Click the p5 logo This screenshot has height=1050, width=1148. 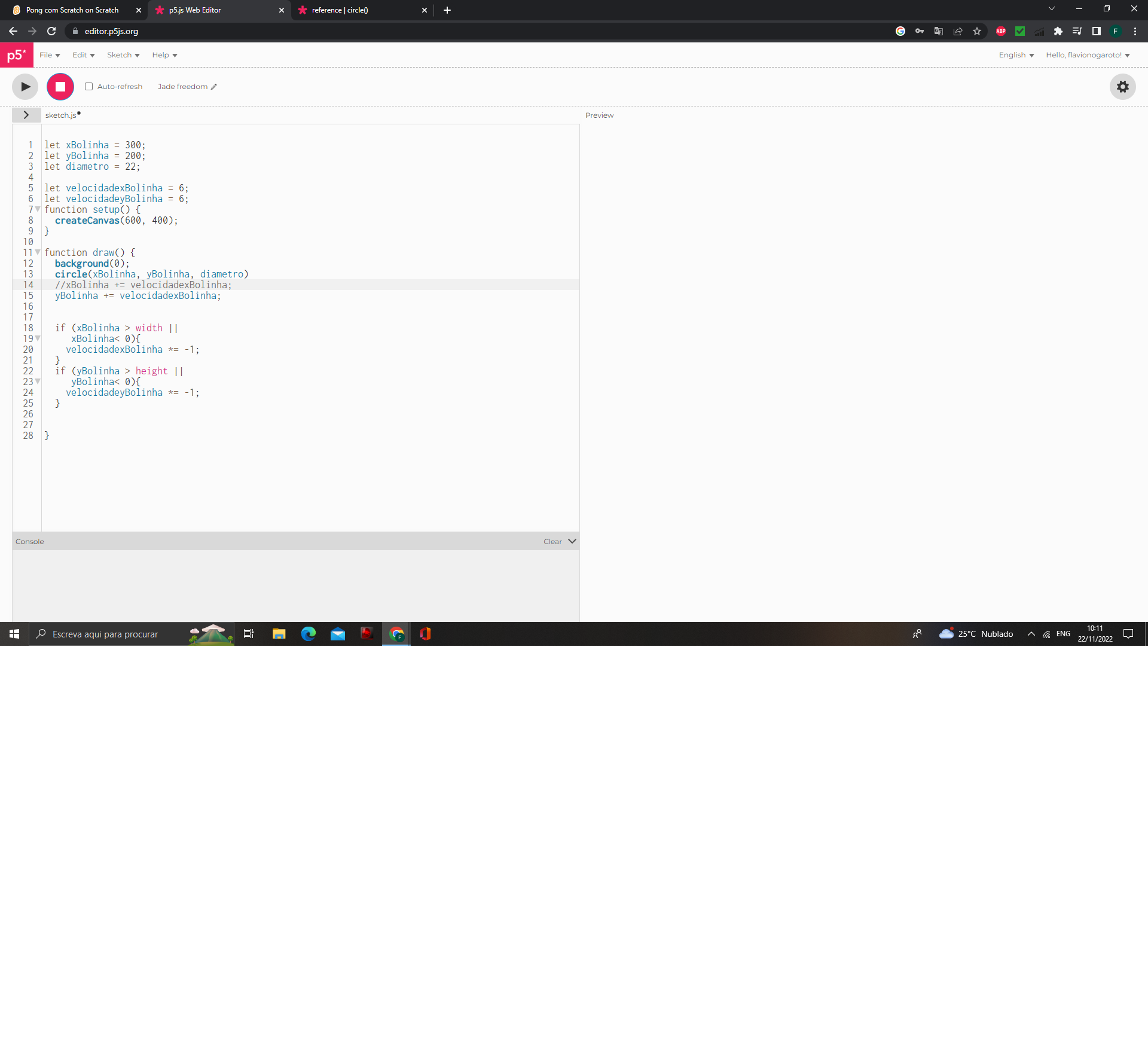pos(17,55)
